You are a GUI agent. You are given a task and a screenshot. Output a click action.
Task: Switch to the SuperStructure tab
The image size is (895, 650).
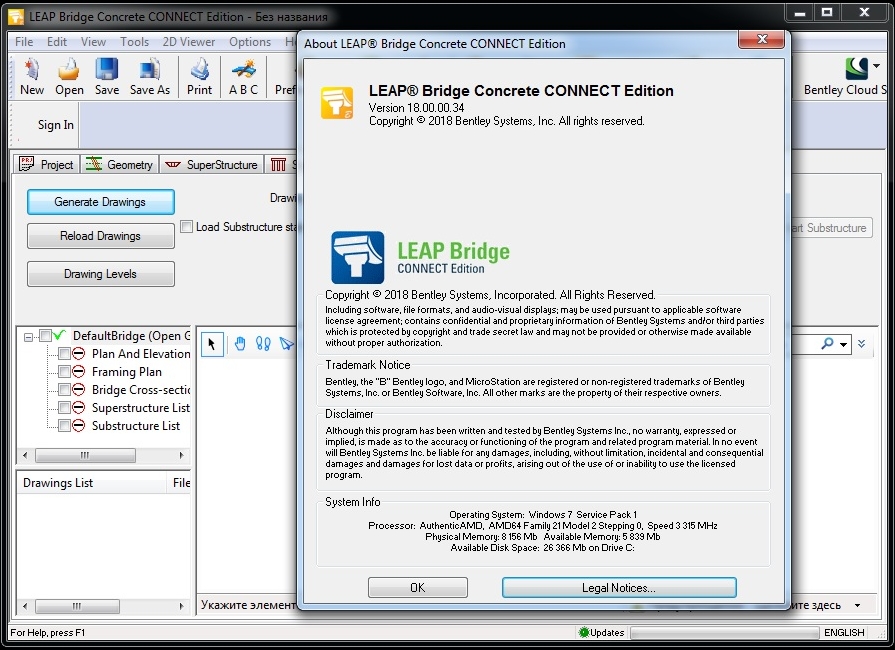[212, 164]
